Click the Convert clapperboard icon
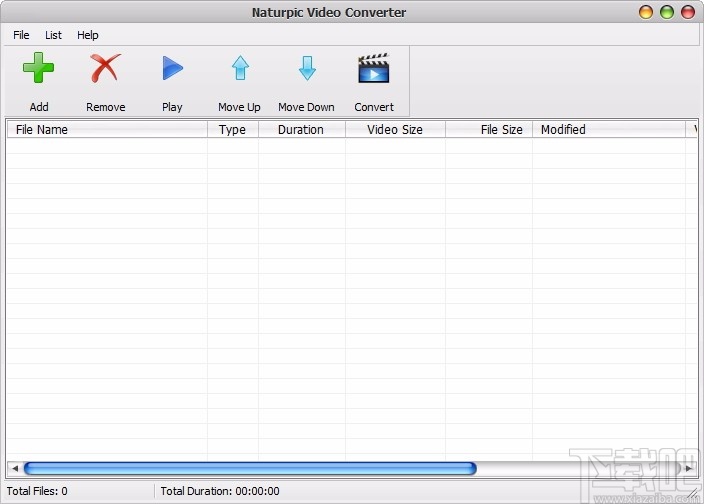 pos(374,68)
